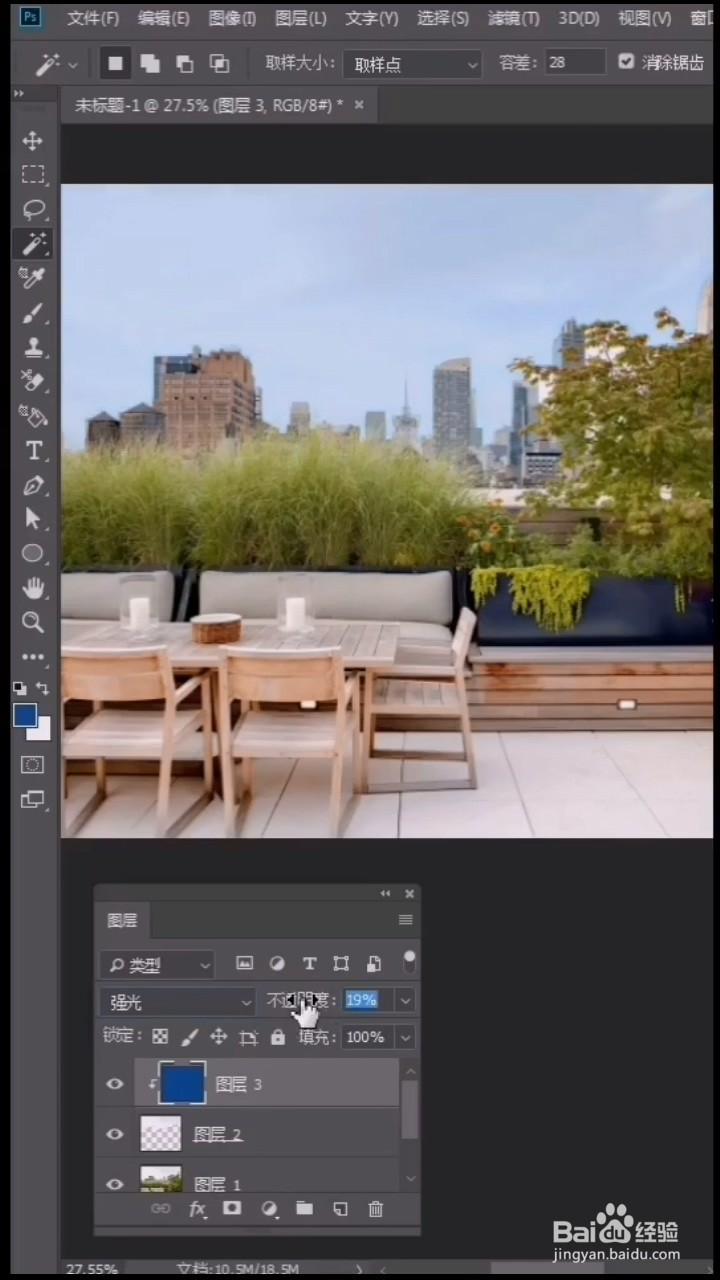
Task: Choose Intersect with Selection mode
Action: point(219,63)
